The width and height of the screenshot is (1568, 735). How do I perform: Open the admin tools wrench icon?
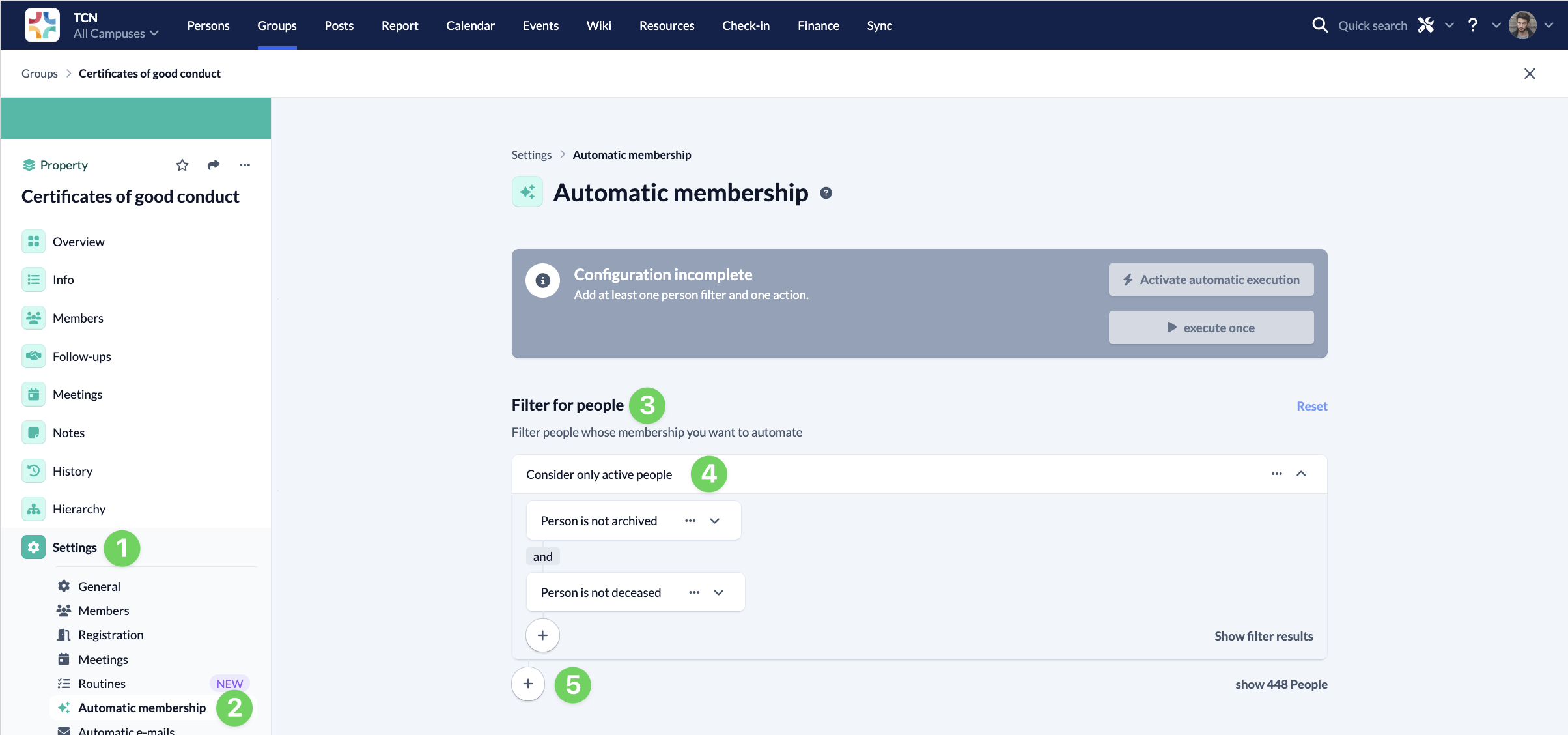coord(1426,25)
